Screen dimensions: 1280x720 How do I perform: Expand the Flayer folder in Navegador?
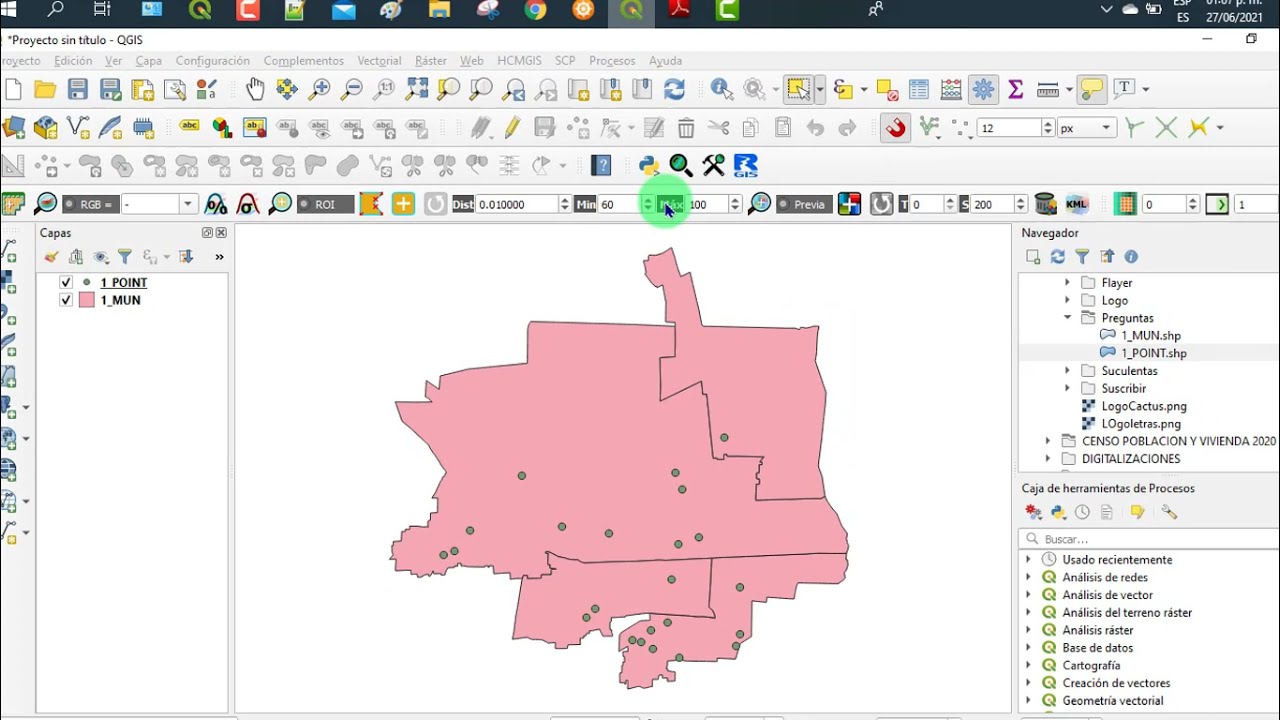click(x=1067, y=283)
